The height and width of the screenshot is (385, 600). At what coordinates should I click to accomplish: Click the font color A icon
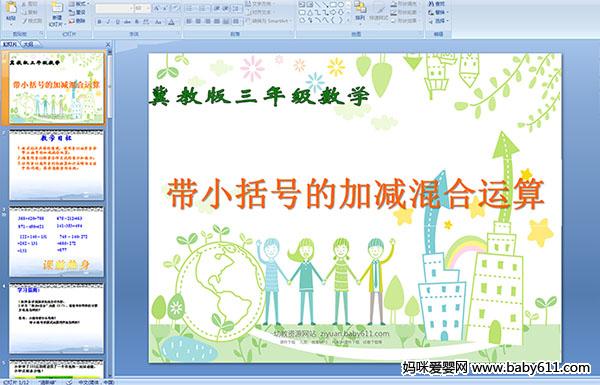coord(171,22)
